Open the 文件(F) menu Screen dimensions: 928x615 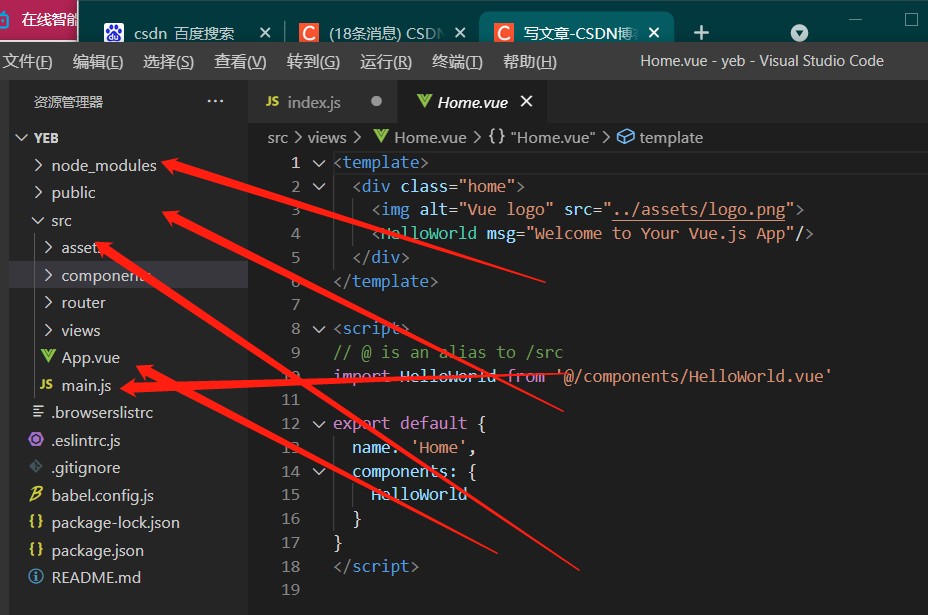point(27,62)
